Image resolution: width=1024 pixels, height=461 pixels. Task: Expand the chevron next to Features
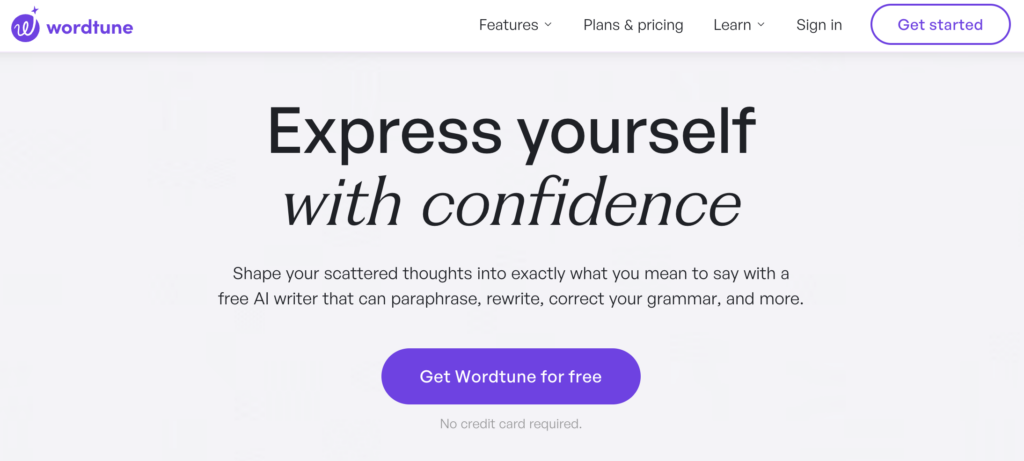548,25
